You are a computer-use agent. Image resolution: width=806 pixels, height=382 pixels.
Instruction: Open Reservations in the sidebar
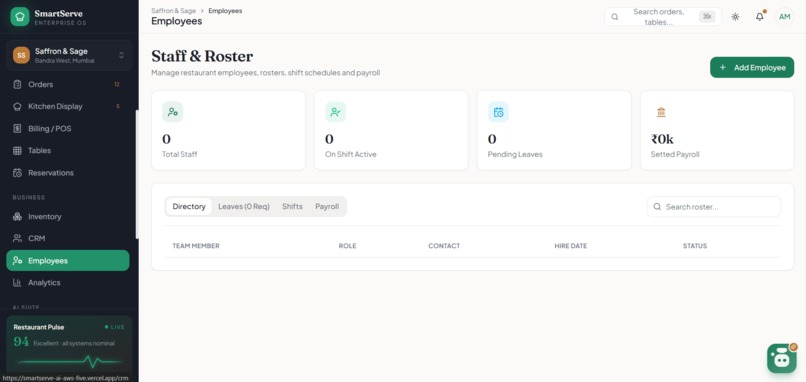point(68,173)
